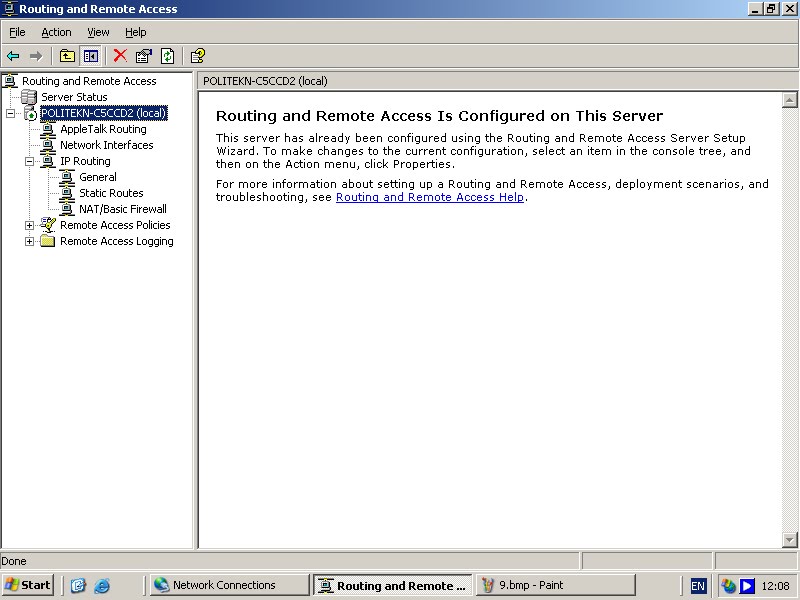This screenshot has width=800, height=600.
Task: Click the MSN messenger tray icon
Action: tap(728, 585)
